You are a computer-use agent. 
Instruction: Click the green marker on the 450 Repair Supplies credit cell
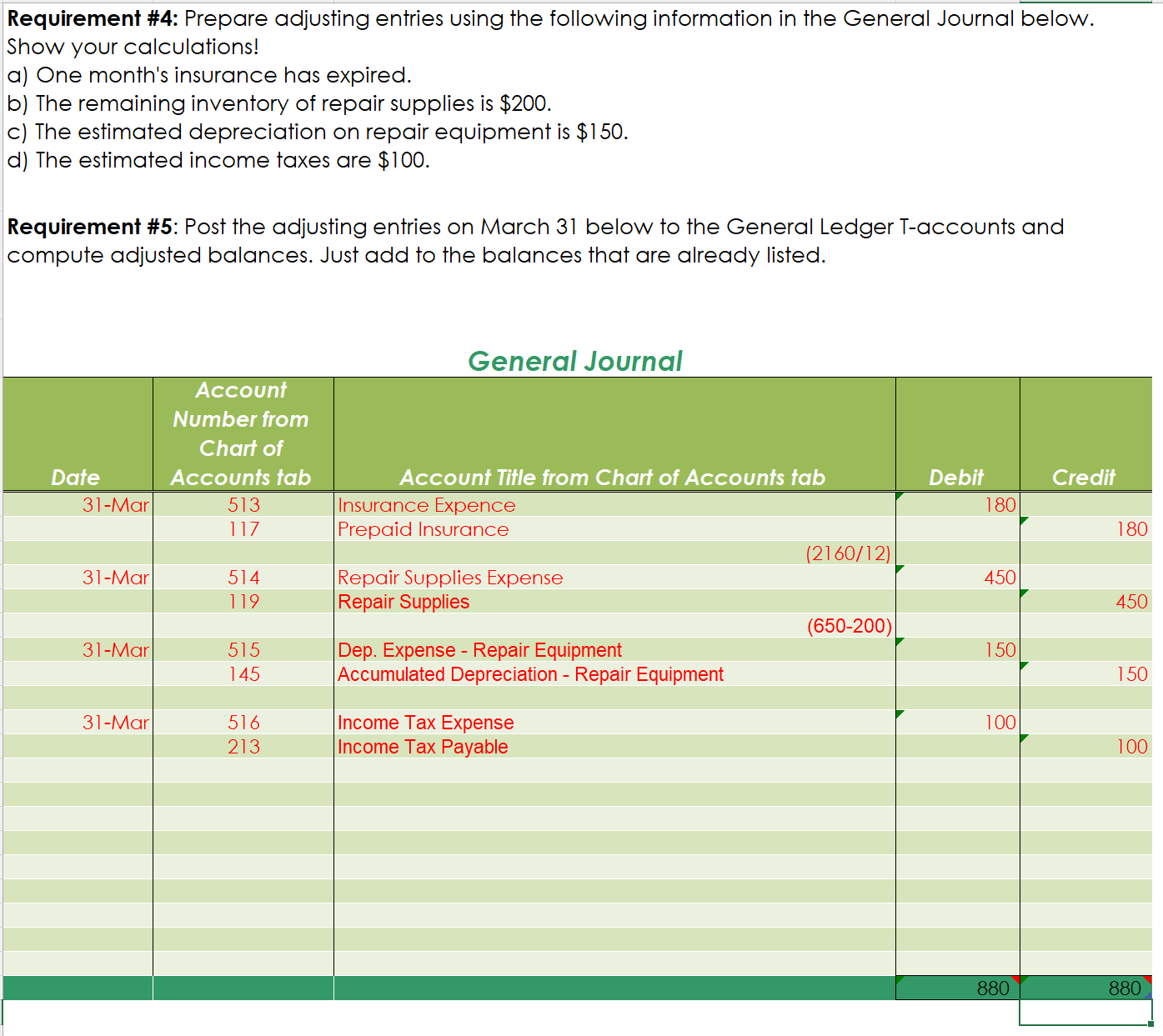click(x=1024, y=592)
